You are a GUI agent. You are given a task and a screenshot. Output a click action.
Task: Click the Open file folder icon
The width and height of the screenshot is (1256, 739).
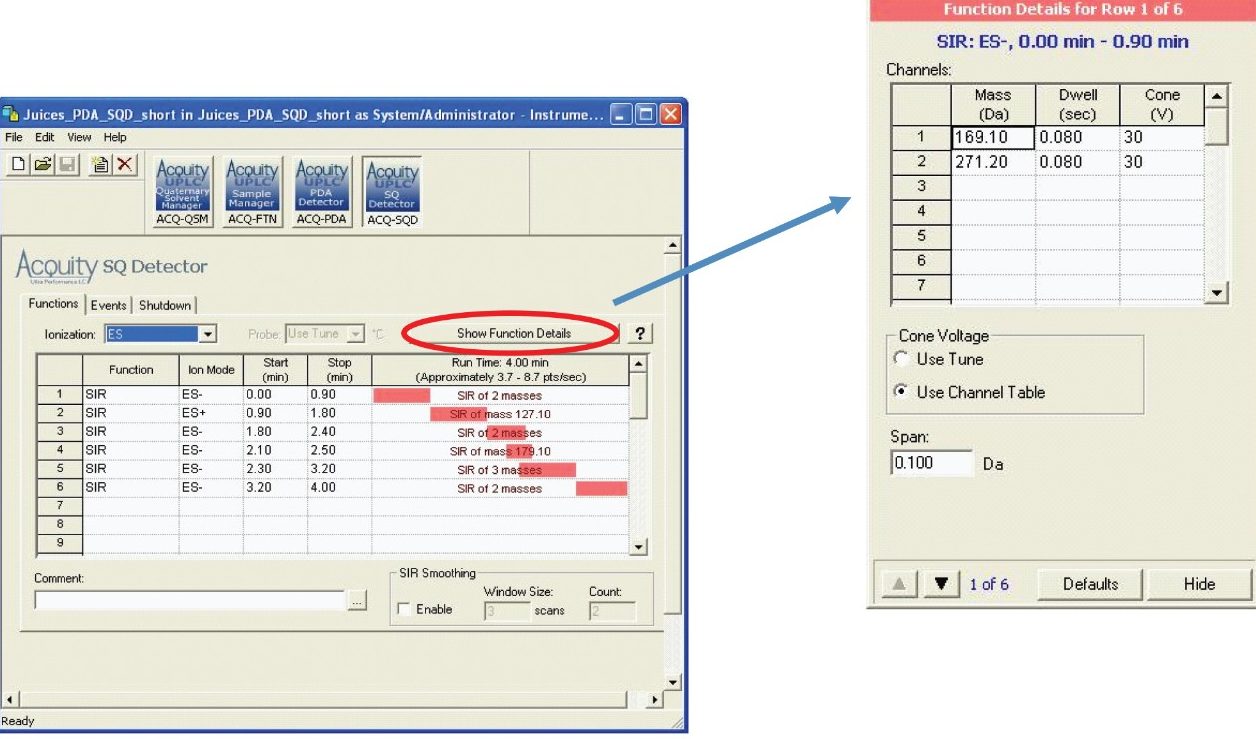41,165
